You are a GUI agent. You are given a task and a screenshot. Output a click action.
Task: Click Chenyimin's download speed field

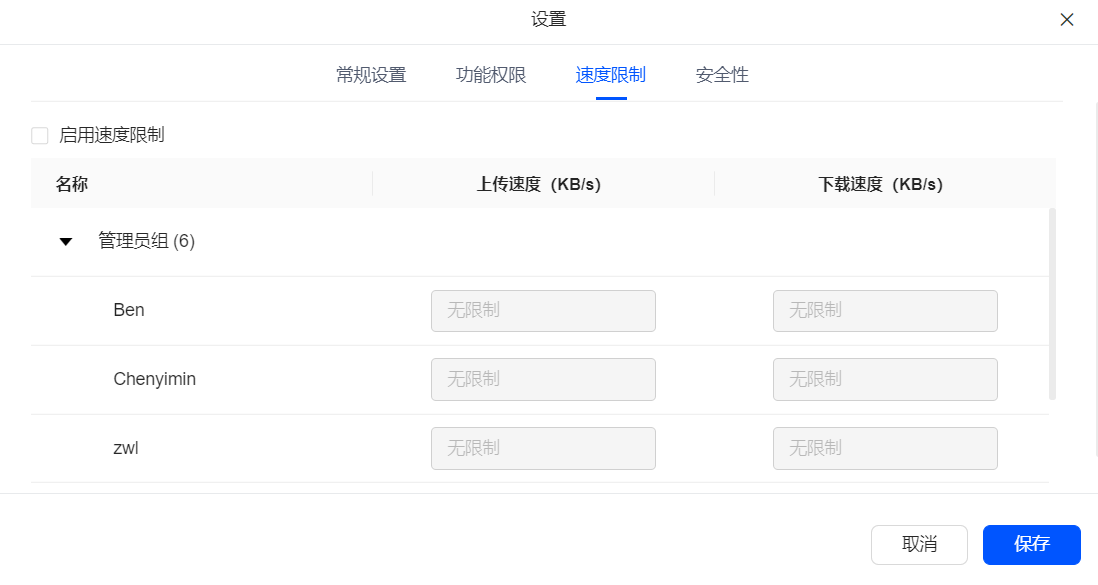(x=885, y=379)
